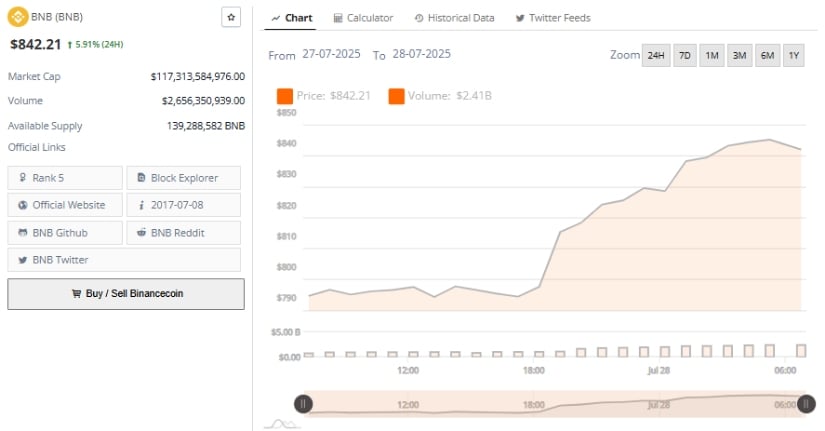Viewport: 825px width, 431px height.
Task: Grab the right range navigator handle
Action: (806, 404)
